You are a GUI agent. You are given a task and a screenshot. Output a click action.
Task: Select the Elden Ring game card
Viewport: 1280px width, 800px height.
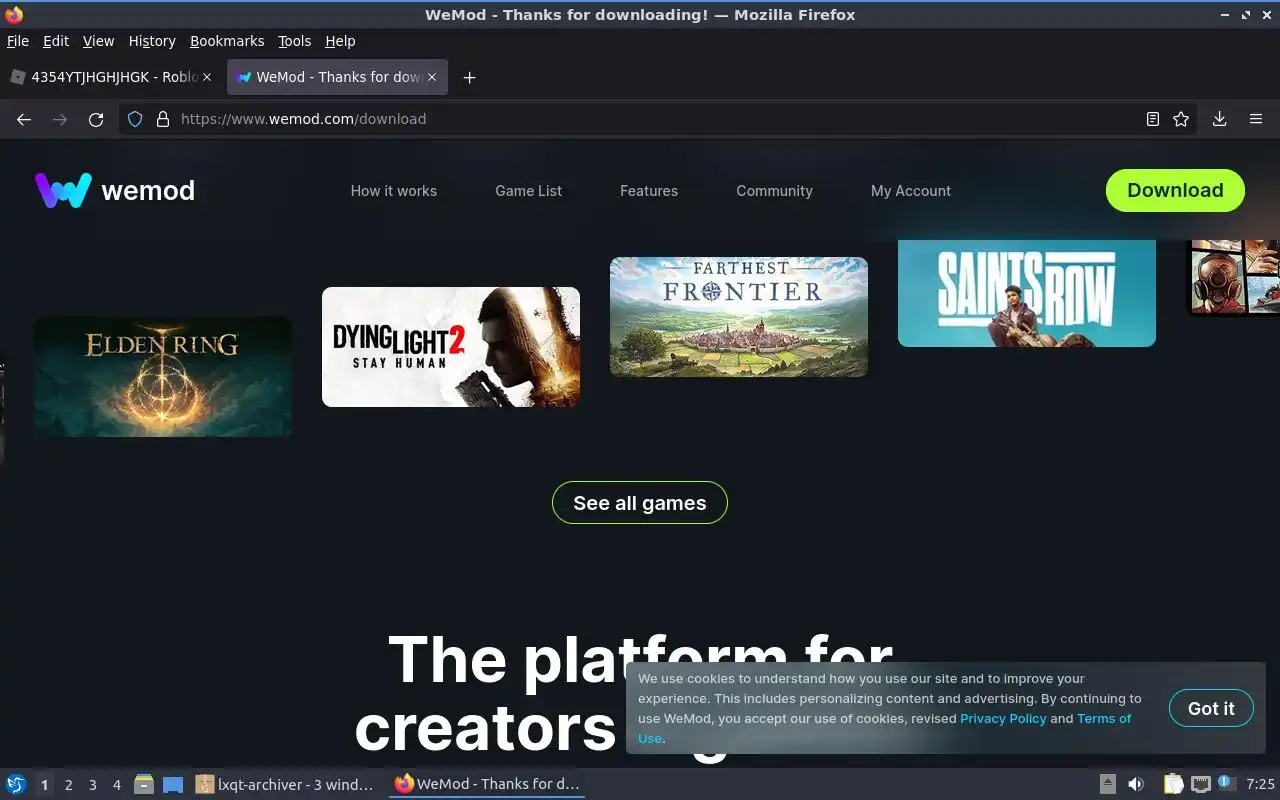163,377
